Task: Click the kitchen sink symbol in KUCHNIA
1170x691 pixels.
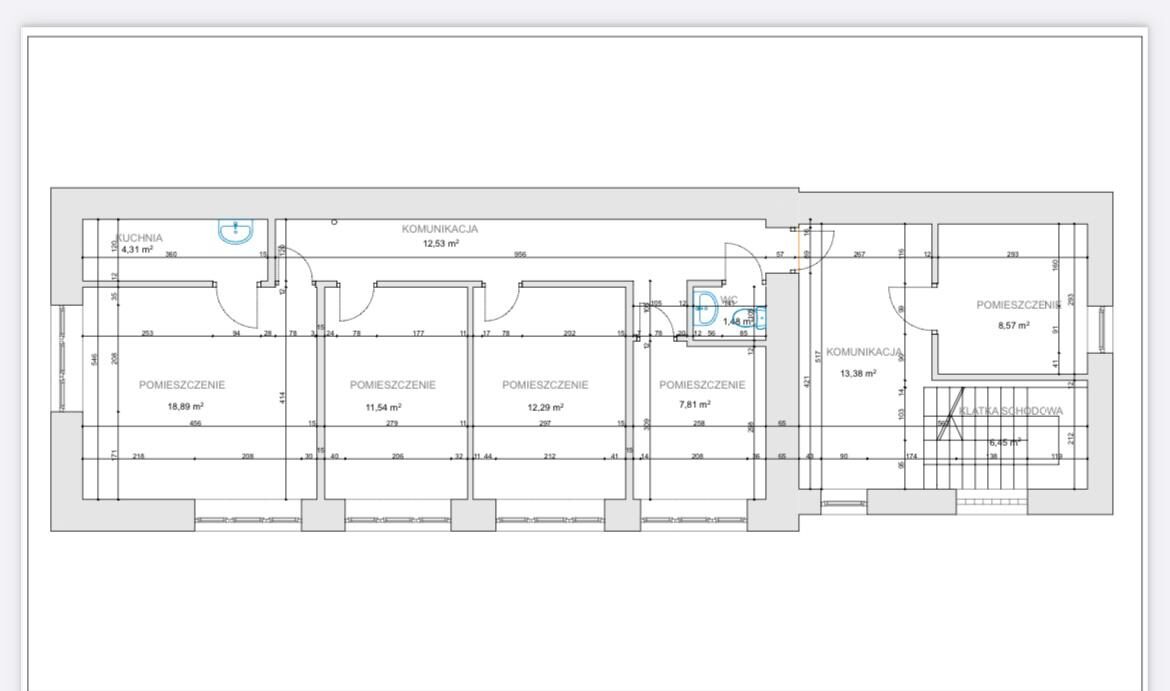Action: [236, 231]
